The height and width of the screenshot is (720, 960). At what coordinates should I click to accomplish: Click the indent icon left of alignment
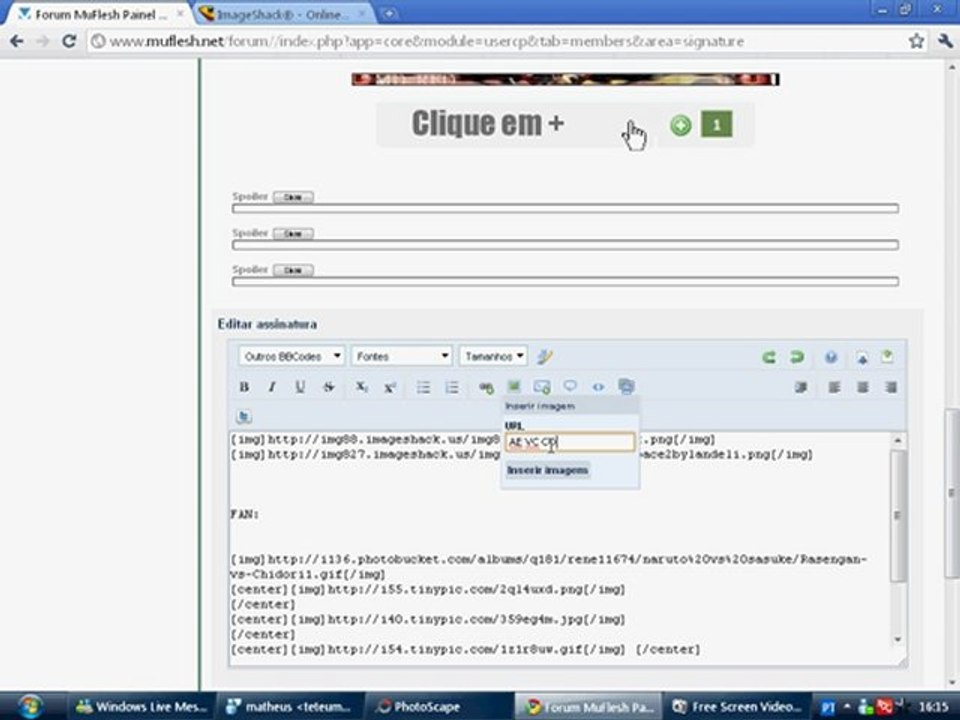click(801, 387)
